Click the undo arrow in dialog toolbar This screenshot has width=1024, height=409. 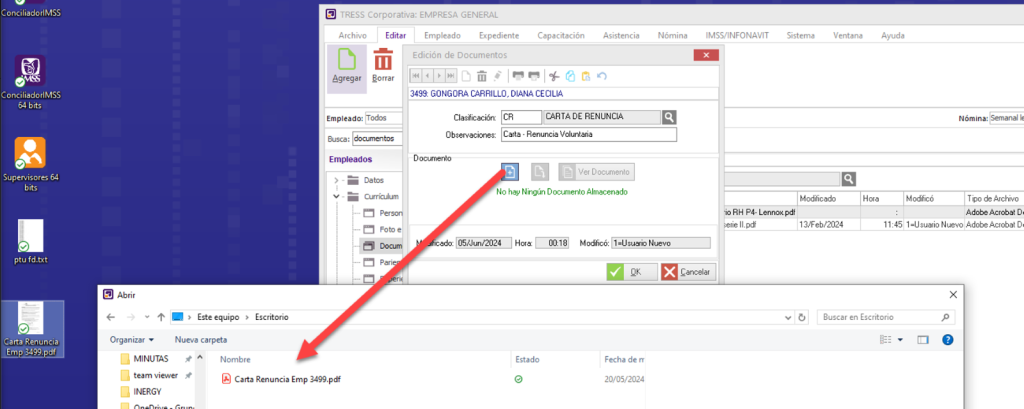[x=602, y=76]
